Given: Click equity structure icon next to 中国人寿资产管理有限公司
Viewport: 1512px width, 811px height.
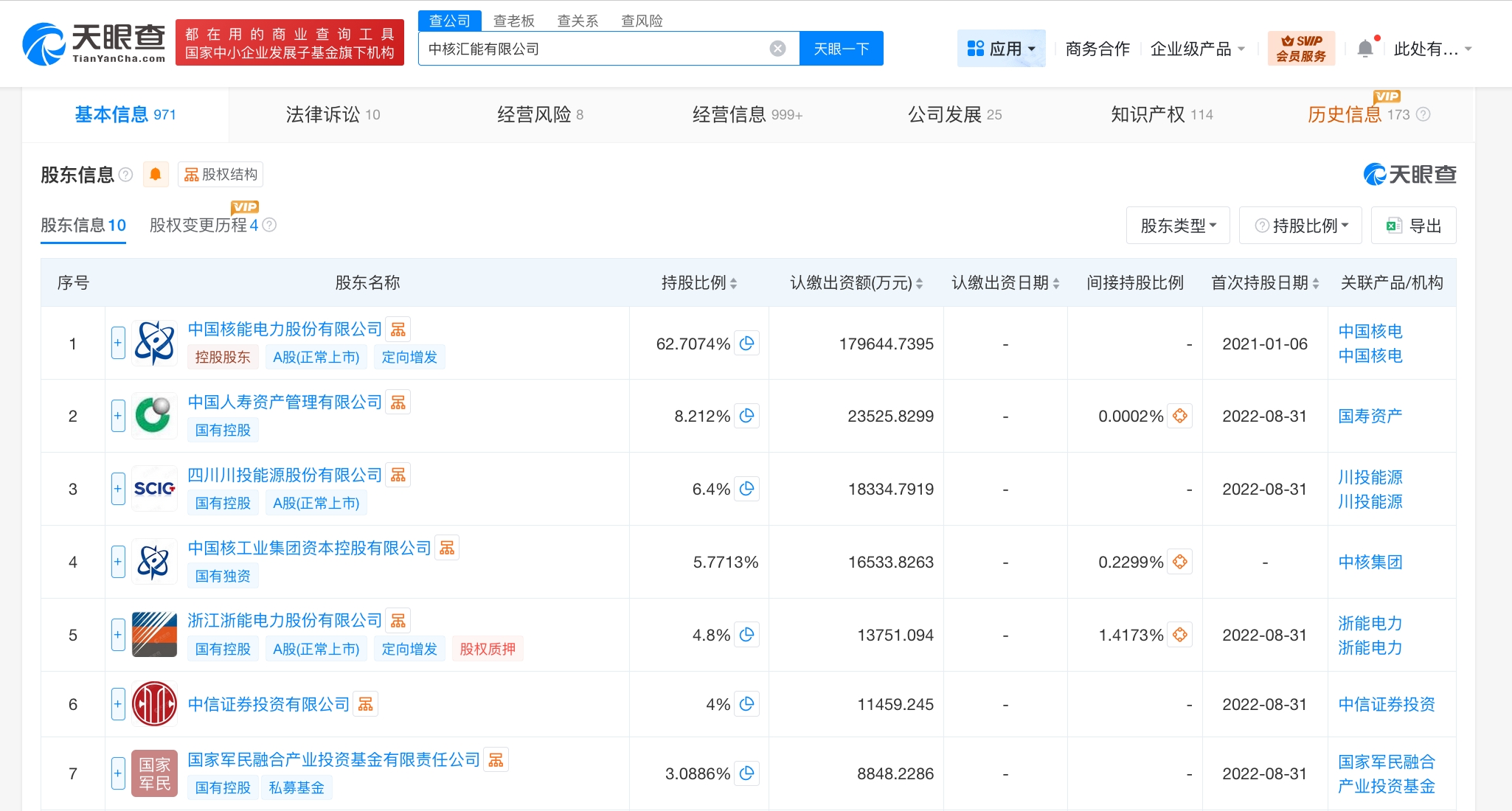Looking at the screenshot, I should [398, 403].
